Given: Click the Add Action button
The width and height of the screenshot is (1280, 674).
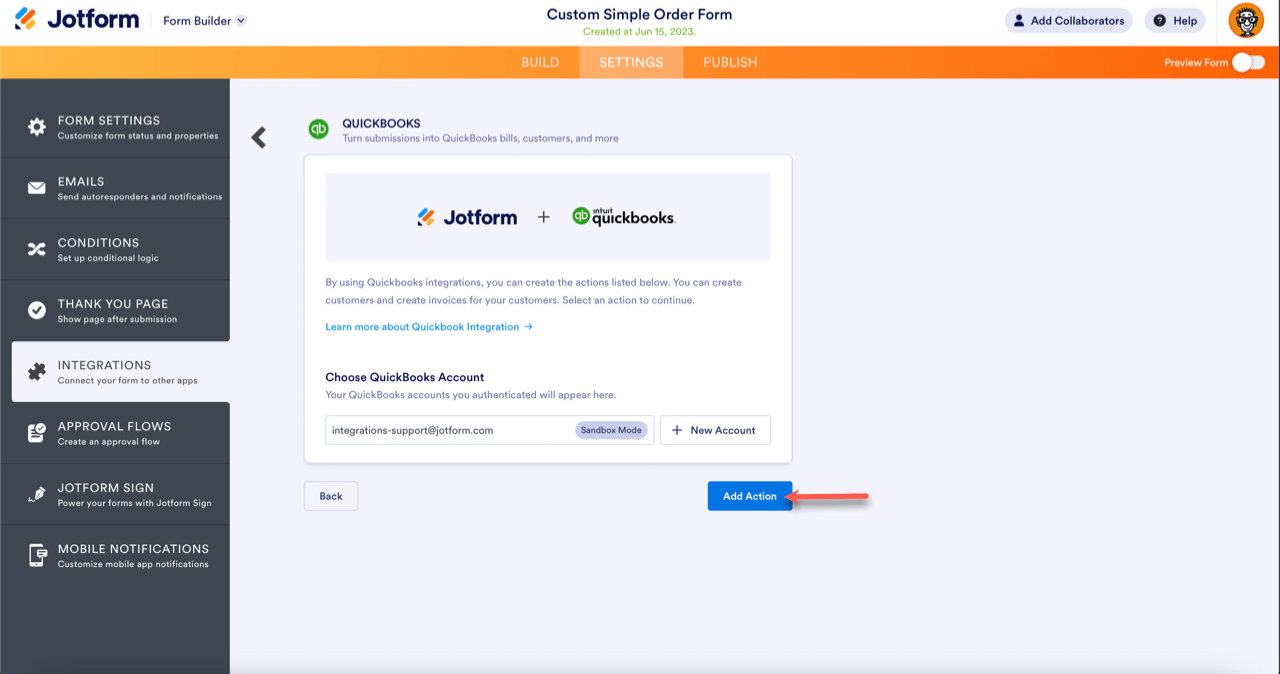Looking at the screenshot, I should coord(750,496).
